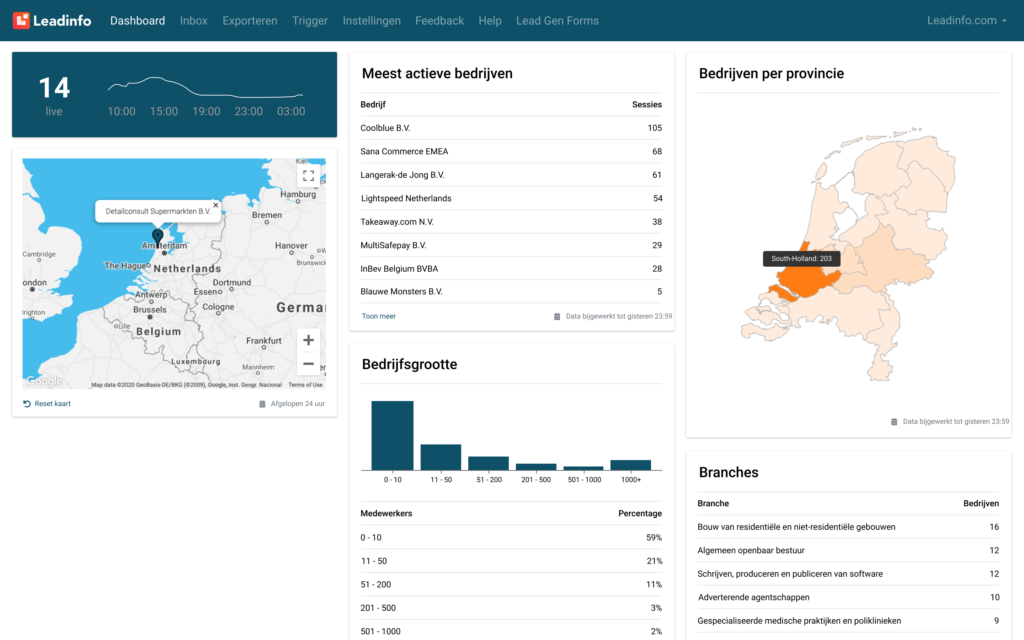Select the Langerak-de Jong B.V. row
This screenshot has height=640, width=1024.
[511, 175]
